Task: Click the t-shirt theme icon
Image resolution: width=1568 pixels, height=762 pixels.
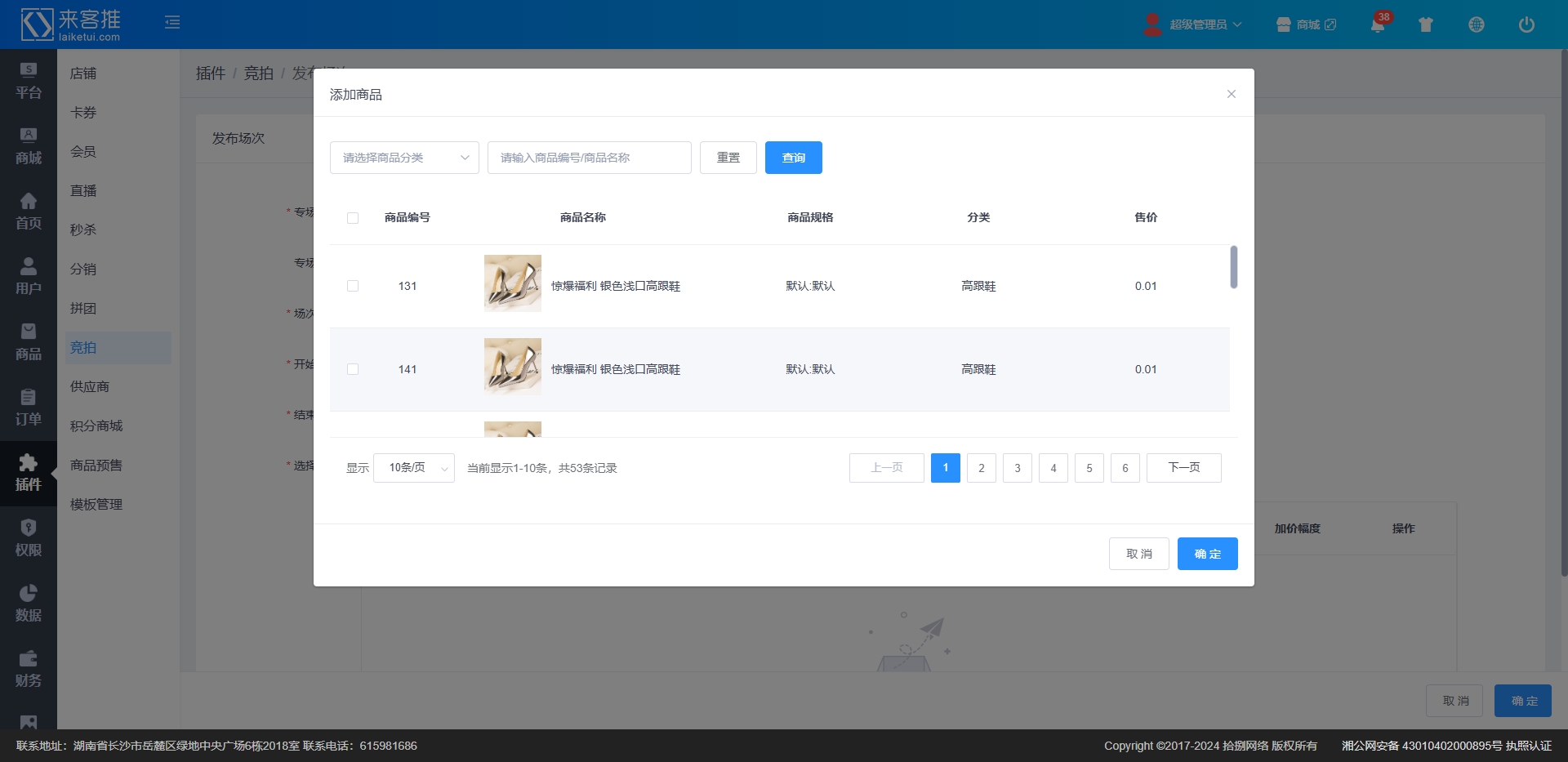Action: tap(1426, 25)
